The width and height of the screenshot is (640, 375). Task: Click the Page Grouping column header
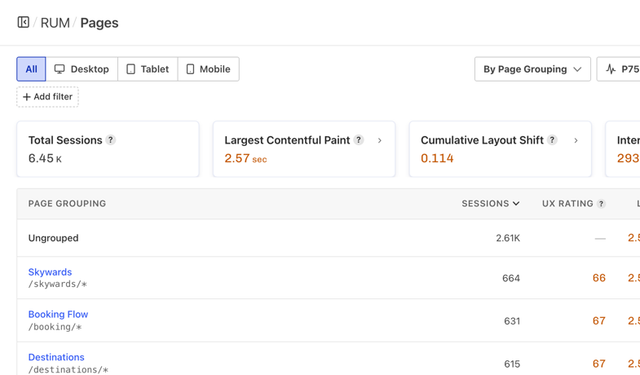click(67, 203)
